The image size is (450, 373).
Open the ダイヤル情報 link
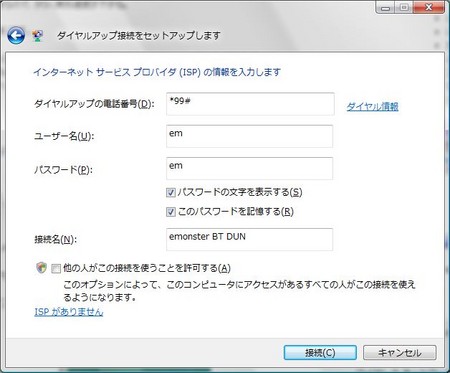coord(372,107)
